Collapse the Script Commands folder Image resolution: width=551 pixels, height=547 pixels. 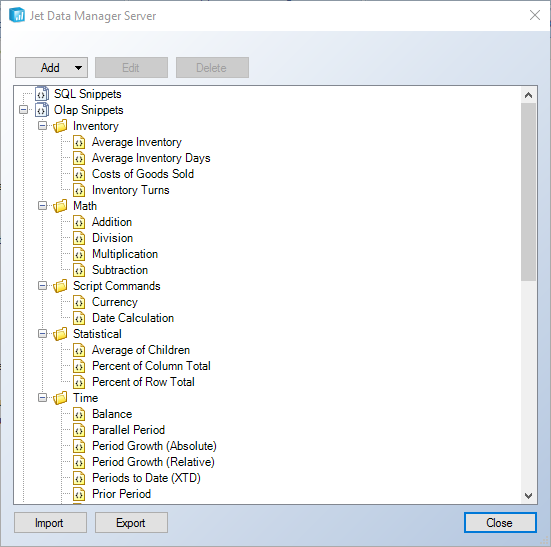click(42, 286)
